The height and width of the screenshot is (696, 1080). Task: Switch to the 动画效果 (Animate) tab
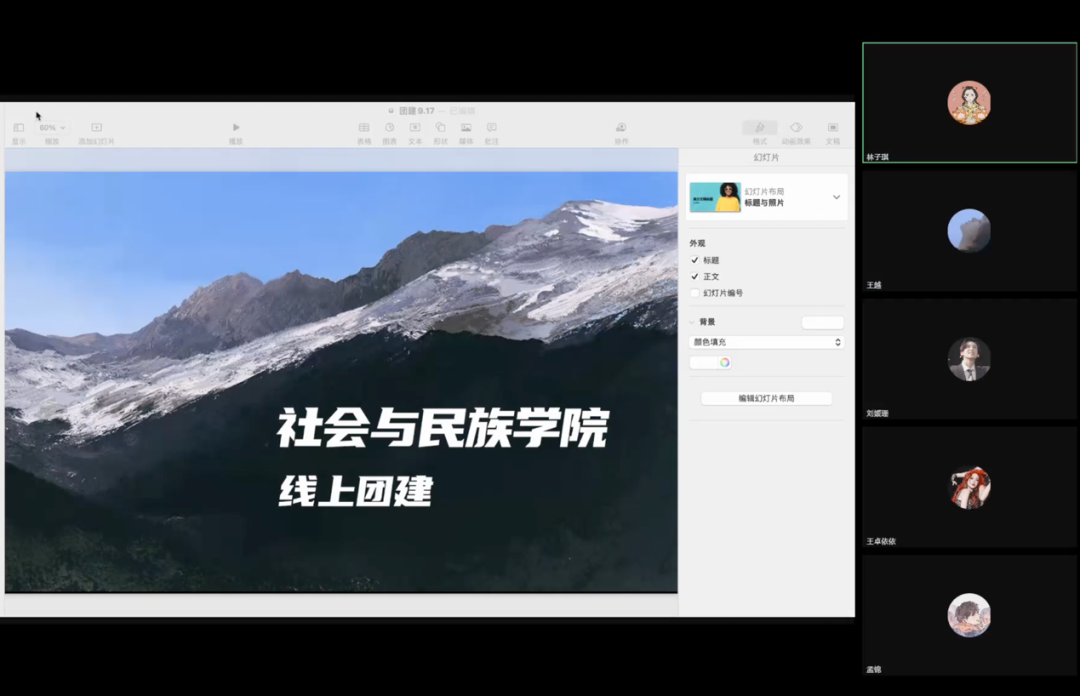pos(796,128)
